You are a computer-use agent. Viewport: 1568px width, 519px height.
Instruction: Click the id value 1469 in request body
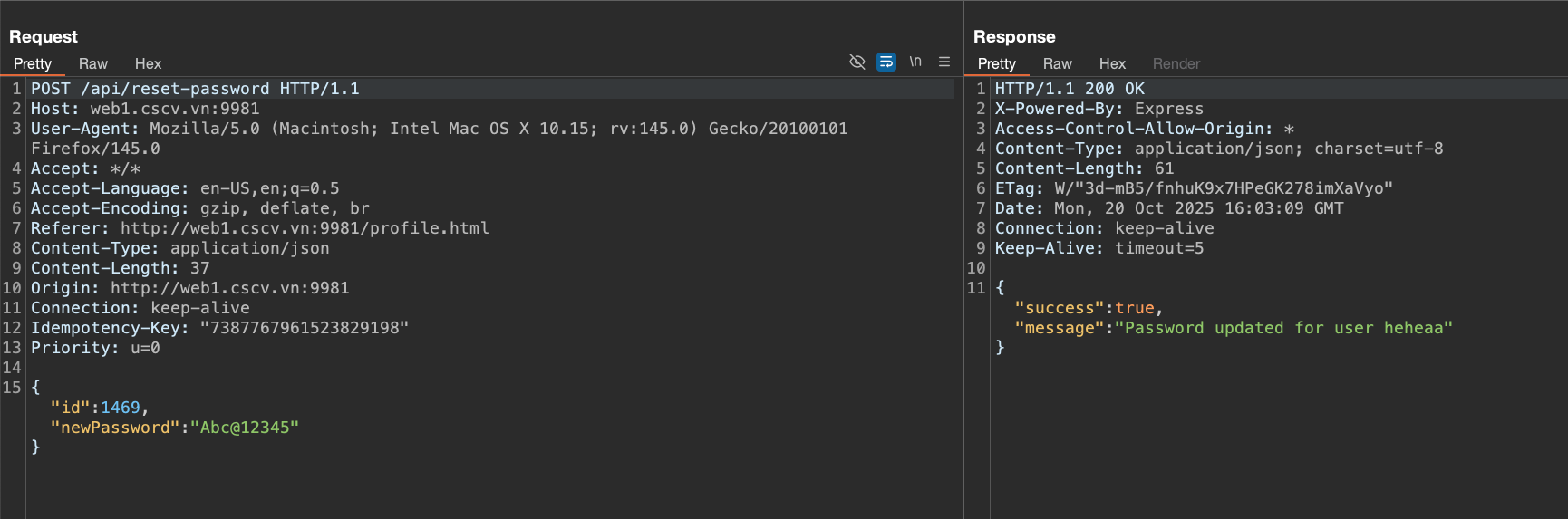(x=121, y=408)
